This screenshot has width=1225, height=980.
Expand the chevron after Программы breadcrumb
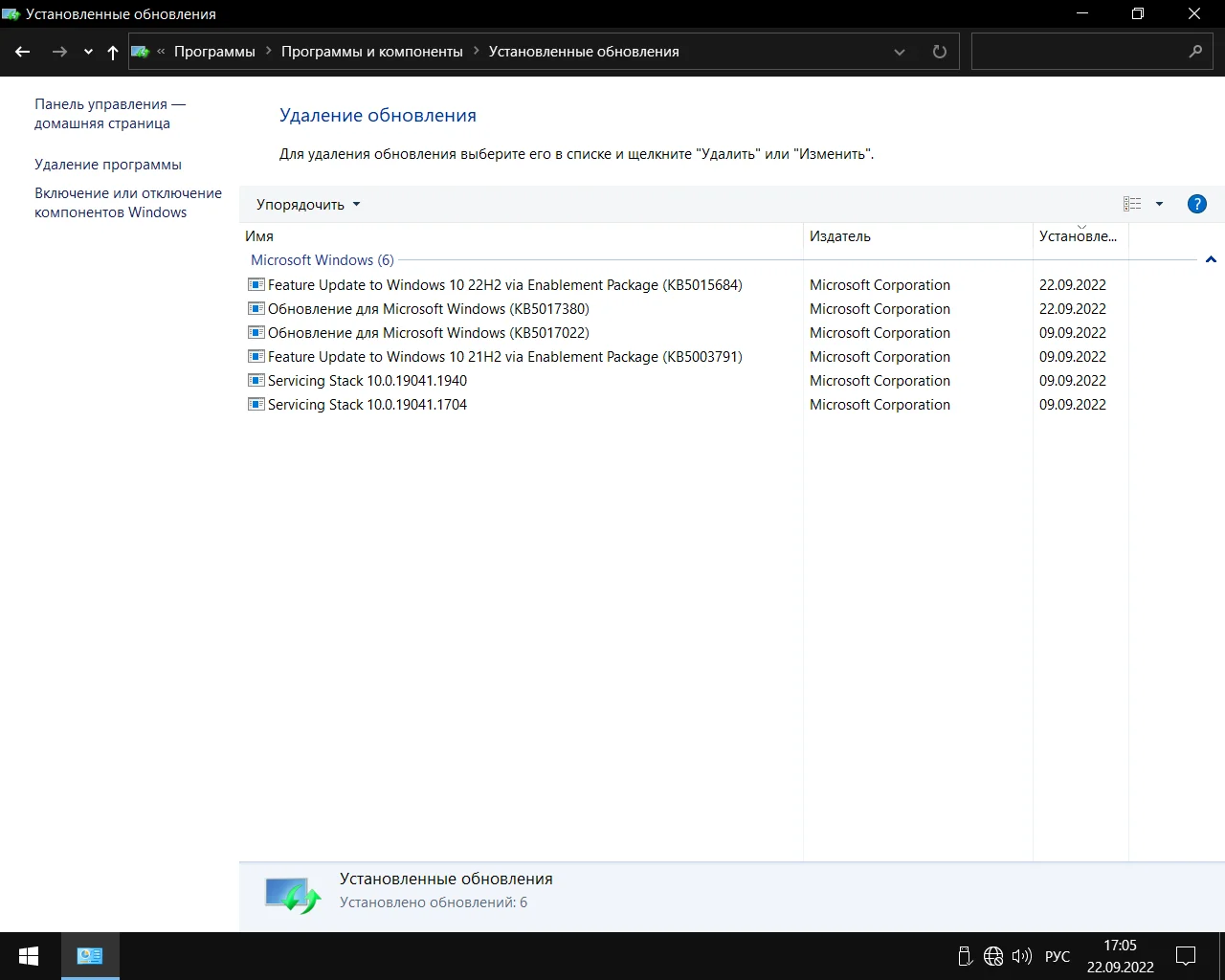(269, 52)
